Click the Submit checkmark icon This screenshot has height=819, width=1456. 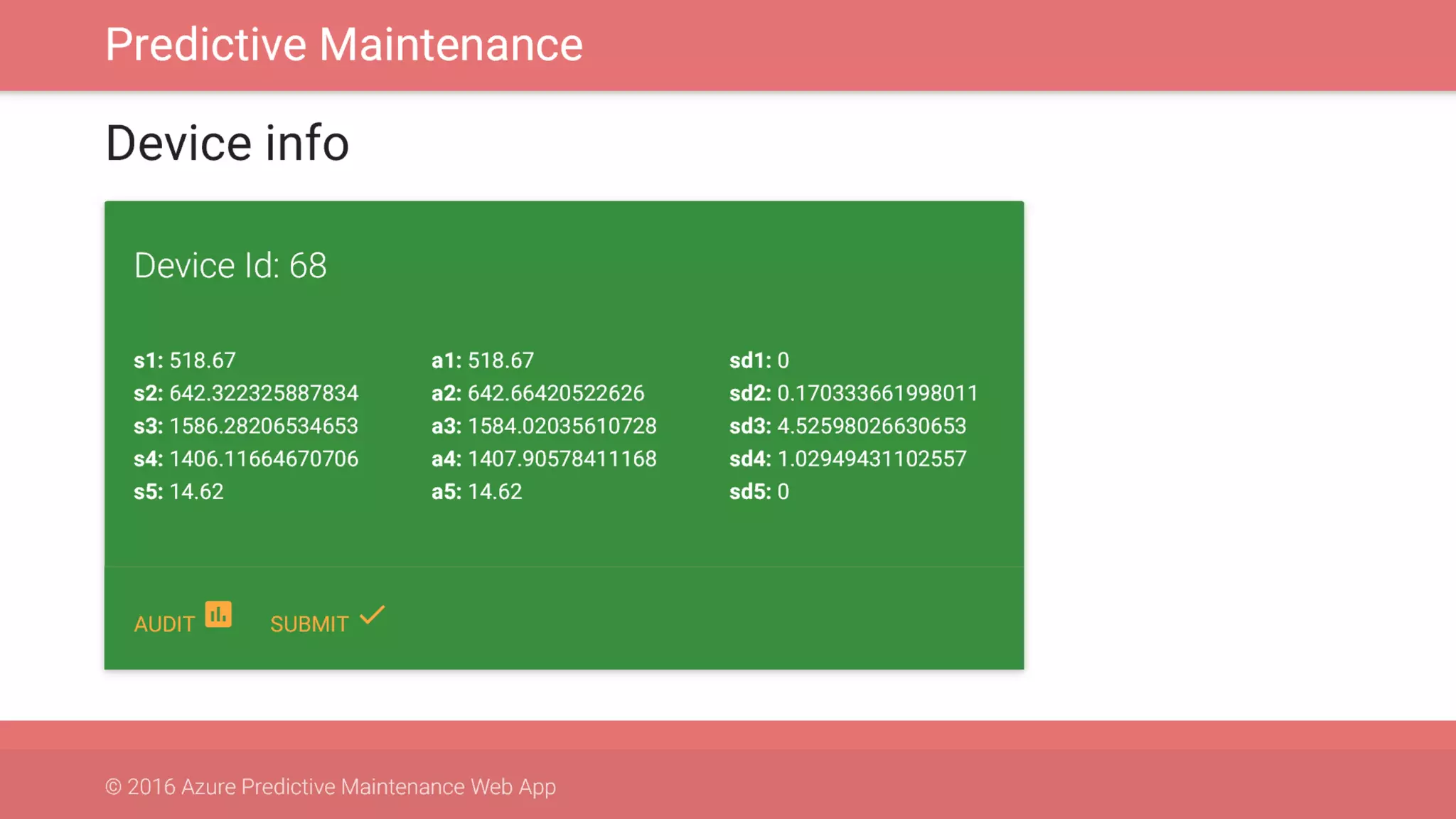coord(372,615)
